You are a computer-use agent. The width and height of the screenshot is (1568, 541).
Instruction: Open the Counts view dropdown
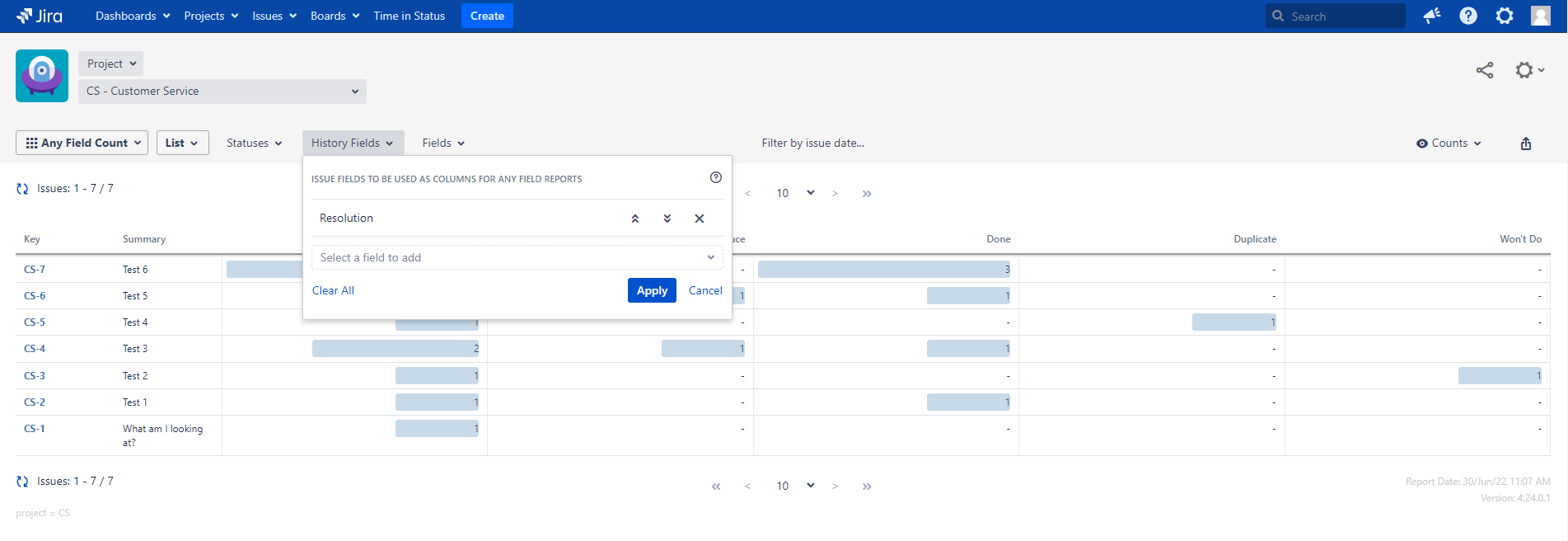pos(1449,143)
